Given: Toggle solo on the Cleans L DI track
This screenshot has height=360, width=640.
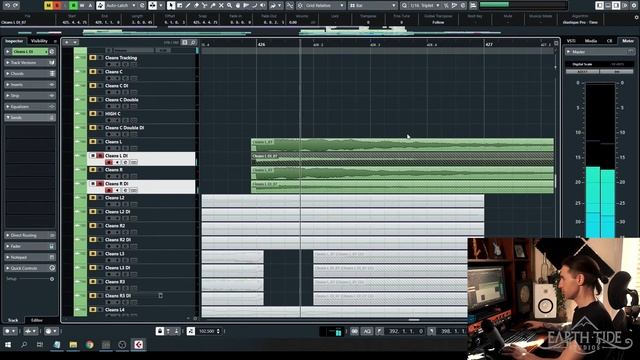Looking at the screenshot, I should click(100, 156).
